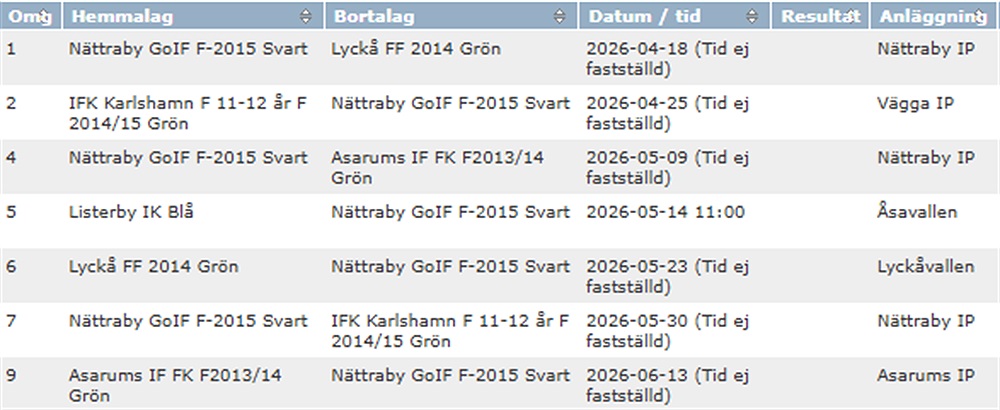This screenshot has height=410, width=1000.
Task: Click the Lyckåvallen venue cell
Action: pos(925,267)
